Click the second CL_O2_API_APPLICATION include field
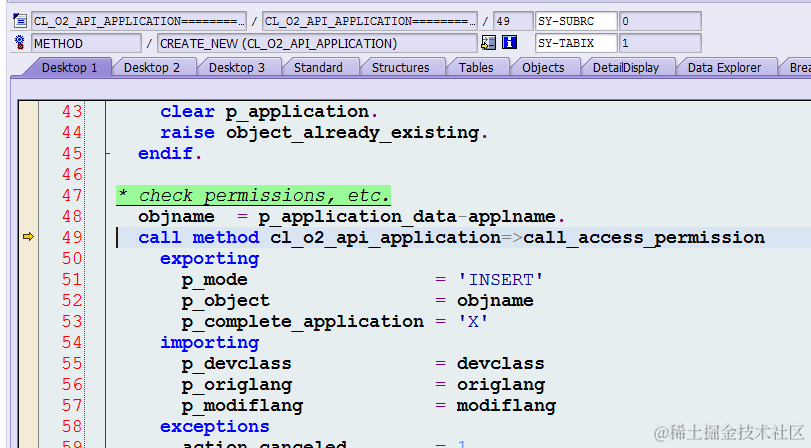Viewport: 811px width, 448px height. click(369, 21)
